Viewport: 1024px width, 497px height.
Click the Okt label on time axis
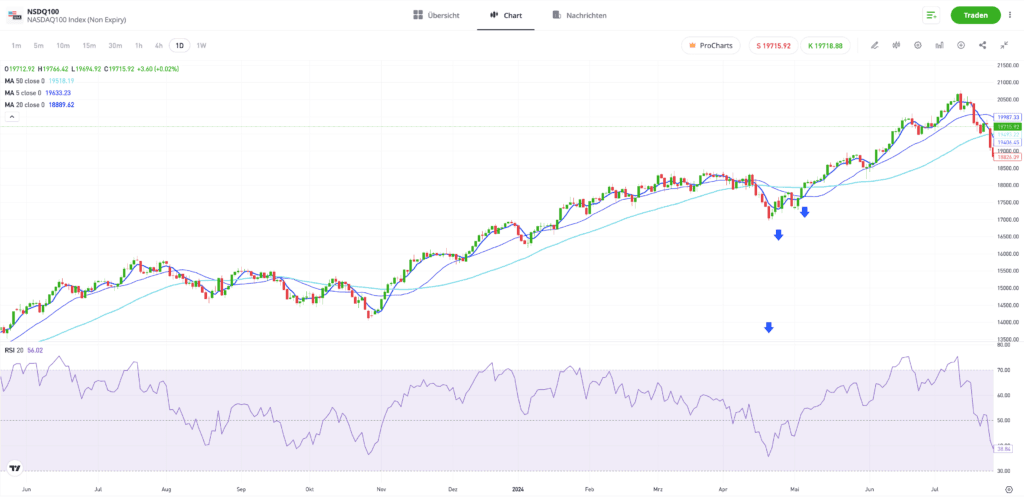tap(310, 489)
